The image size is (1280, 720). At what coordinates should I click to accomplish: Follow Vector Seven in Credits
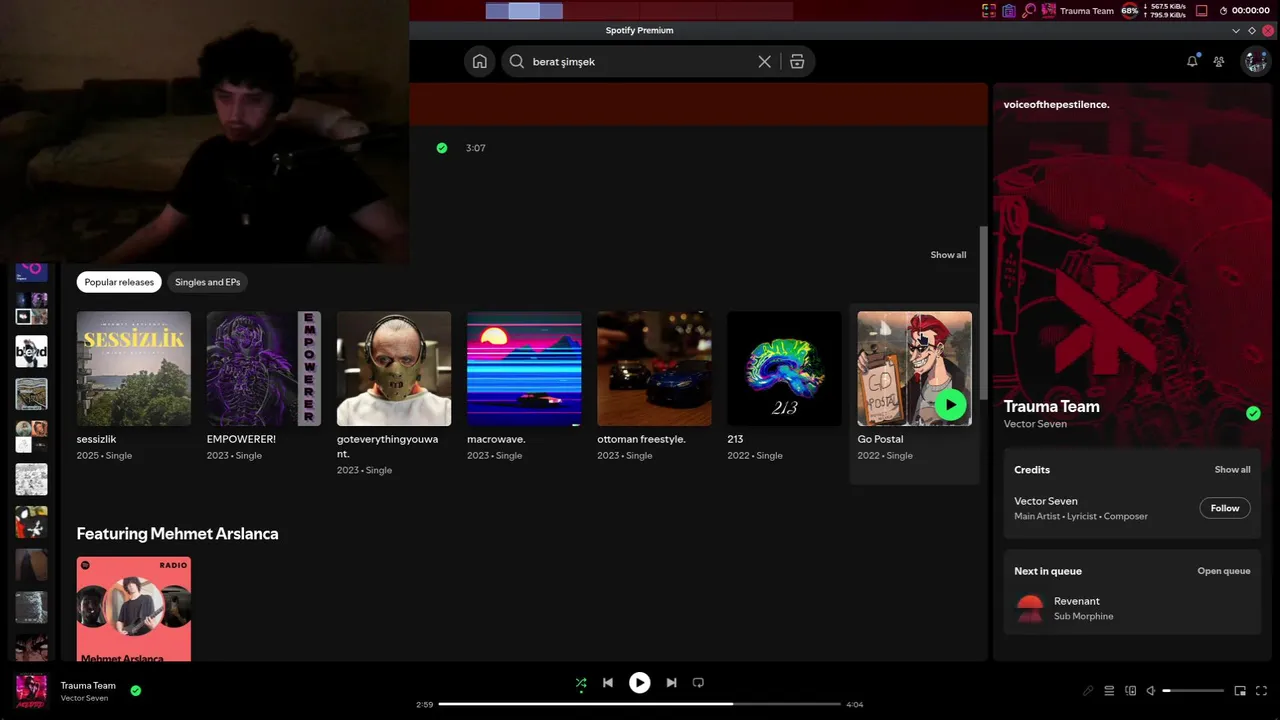[x=1225, y=508]
